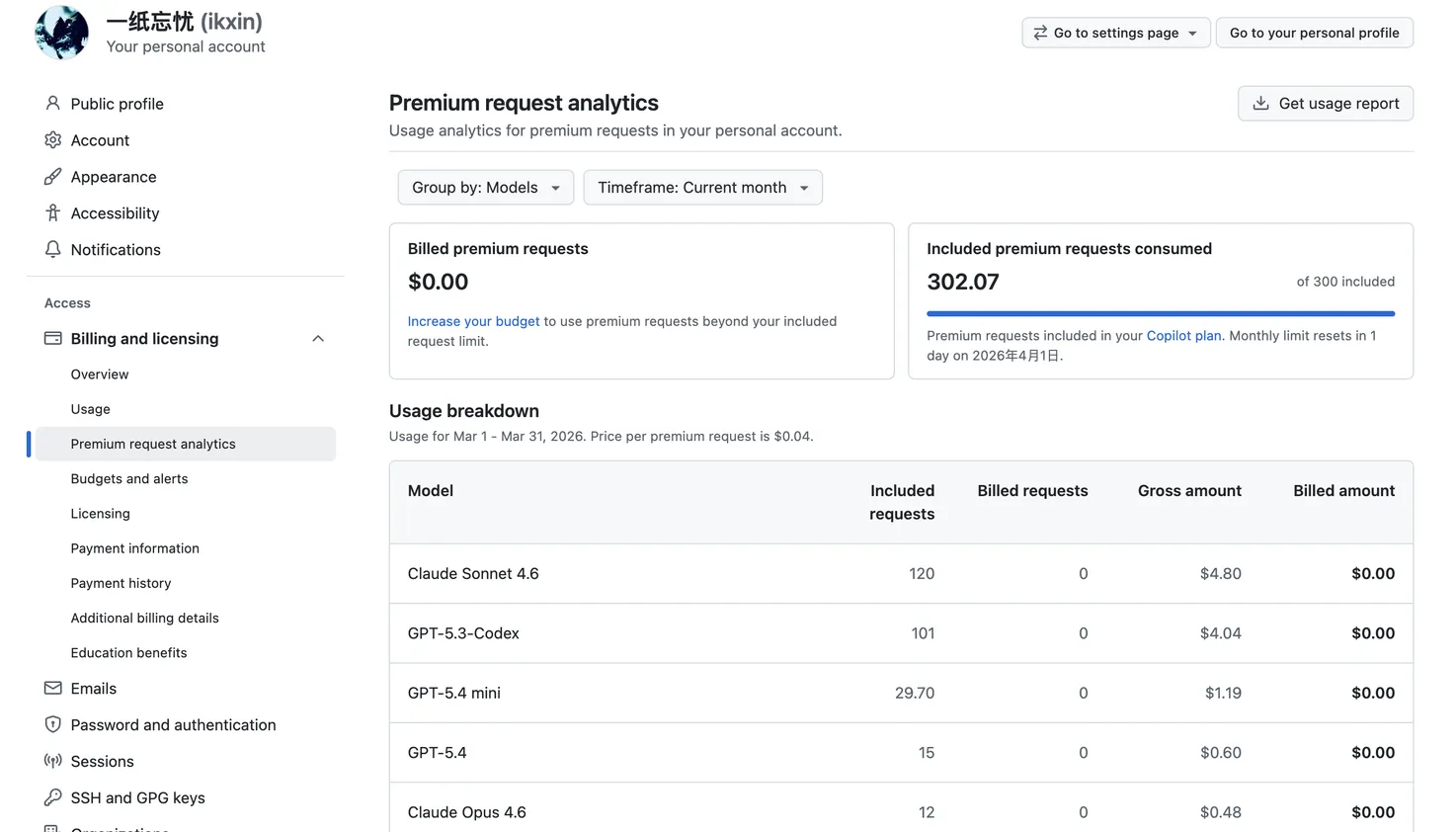Select the Claude Sonnet 4.6 model row name
The image size is (1456, 832).
click(x=473, y=574)
